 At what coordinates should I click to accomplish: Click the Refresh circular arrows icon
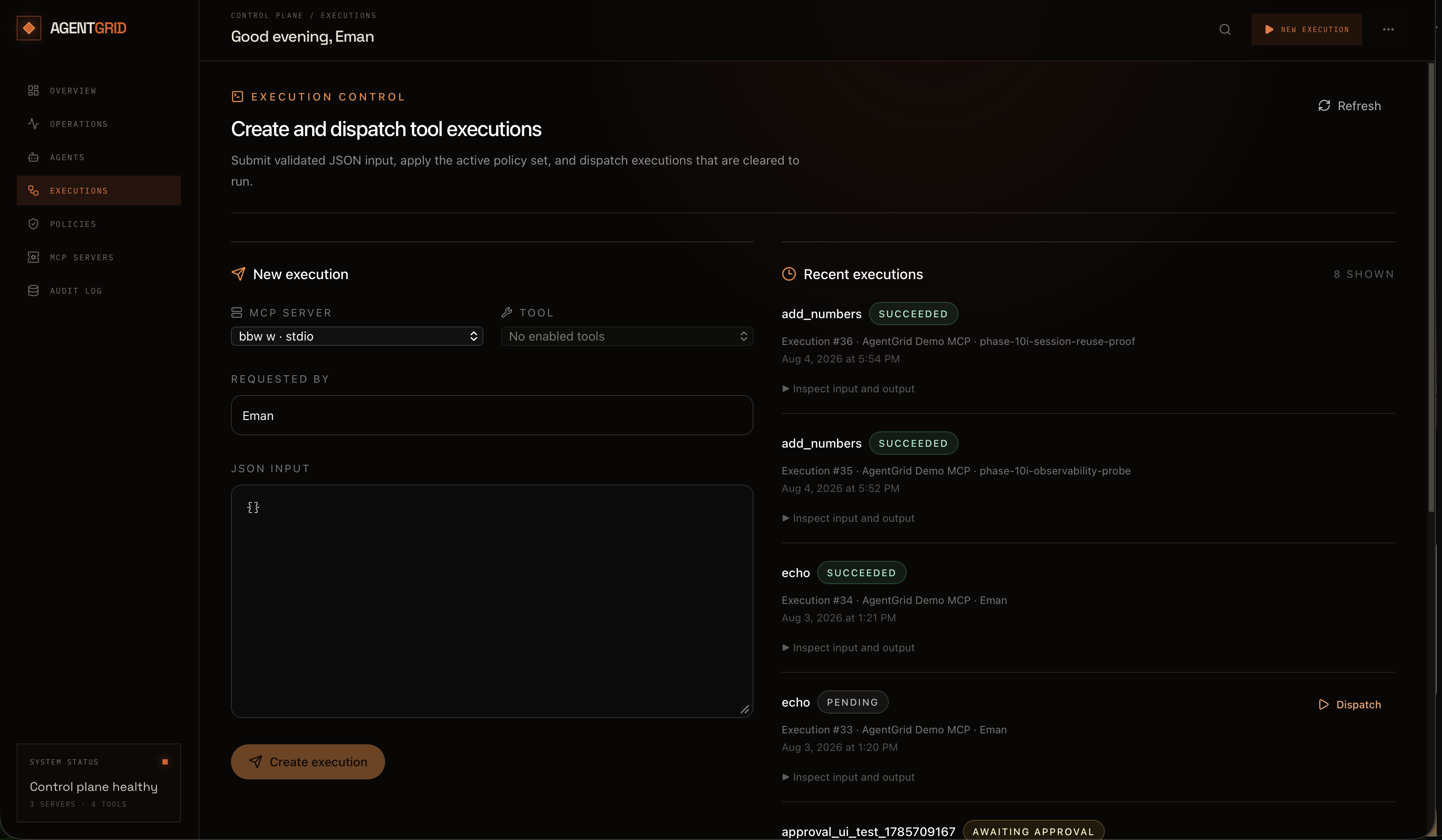pyautogui.click(x=1324, y=106)
